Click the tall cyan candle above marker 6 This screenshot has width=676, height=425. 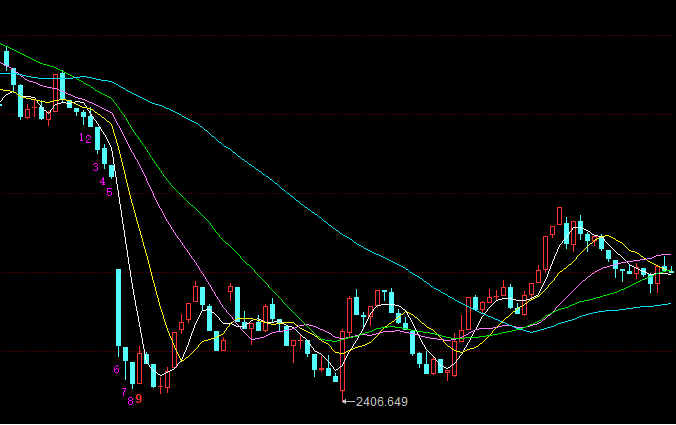pos(118,305)
